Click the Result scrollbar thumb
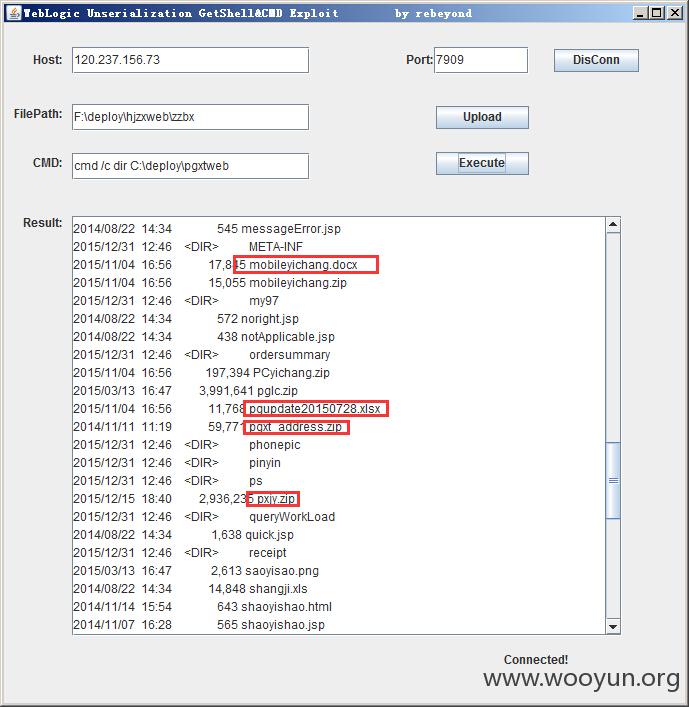Screen dimensions: 689x707 tap(613, 480)
